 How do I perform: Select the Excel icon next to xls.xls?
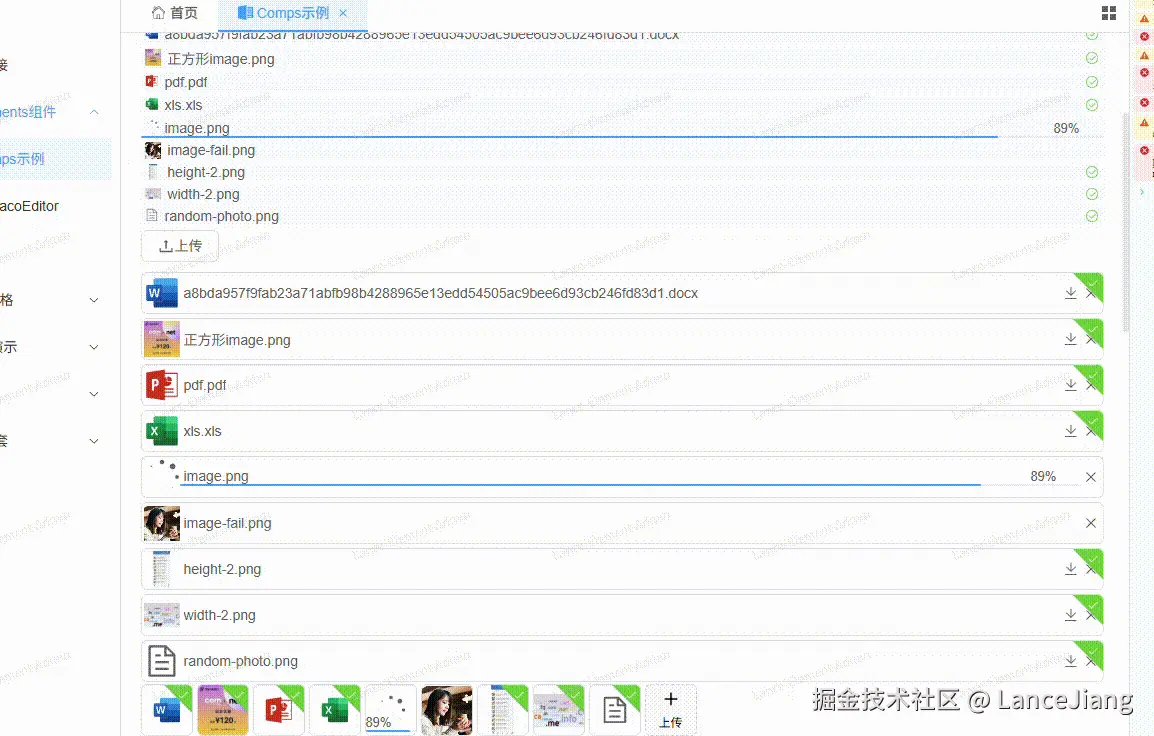(x=161, y=430)
